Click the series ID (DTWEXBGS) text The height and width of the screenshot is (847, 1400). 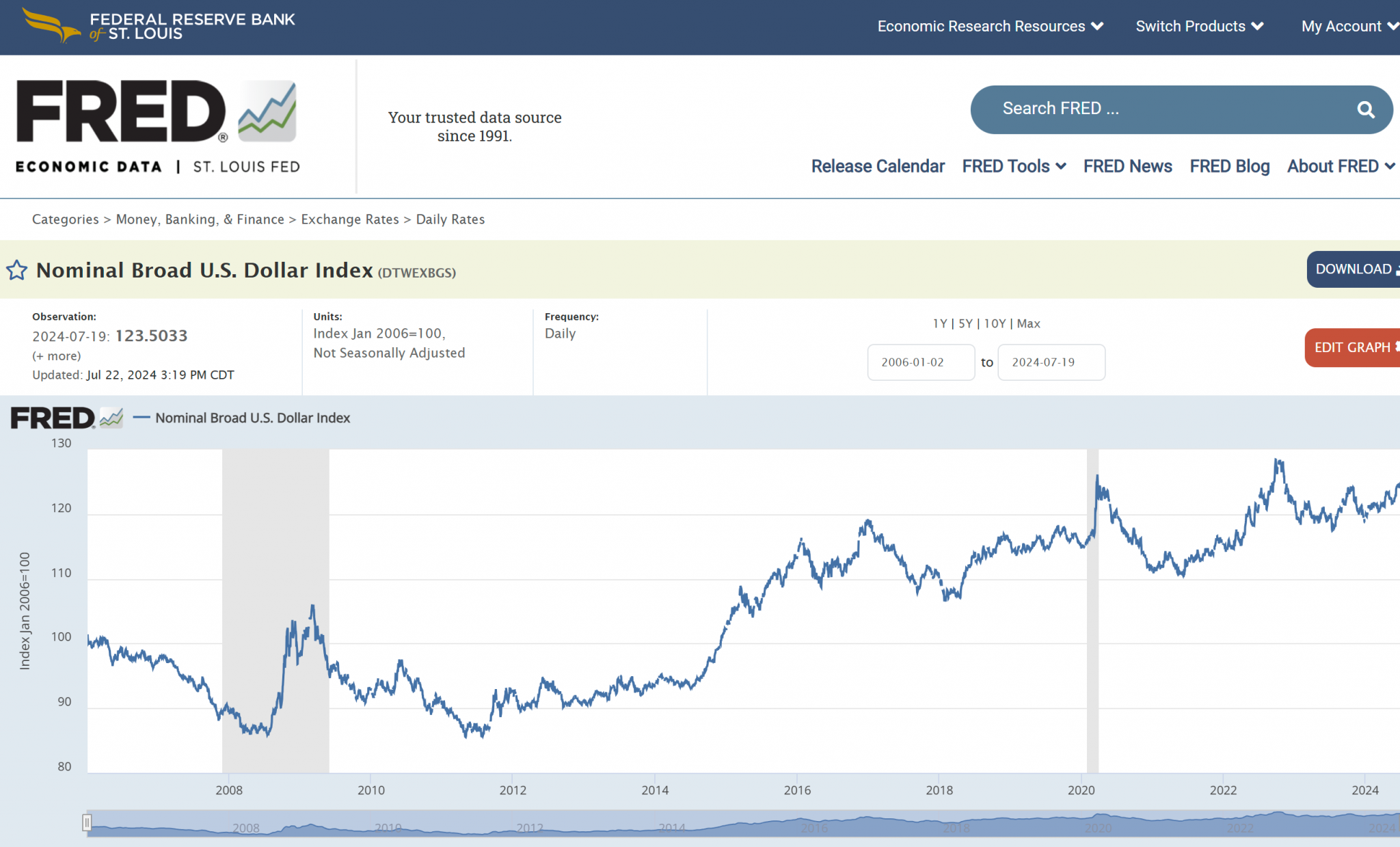click(417, 273)
